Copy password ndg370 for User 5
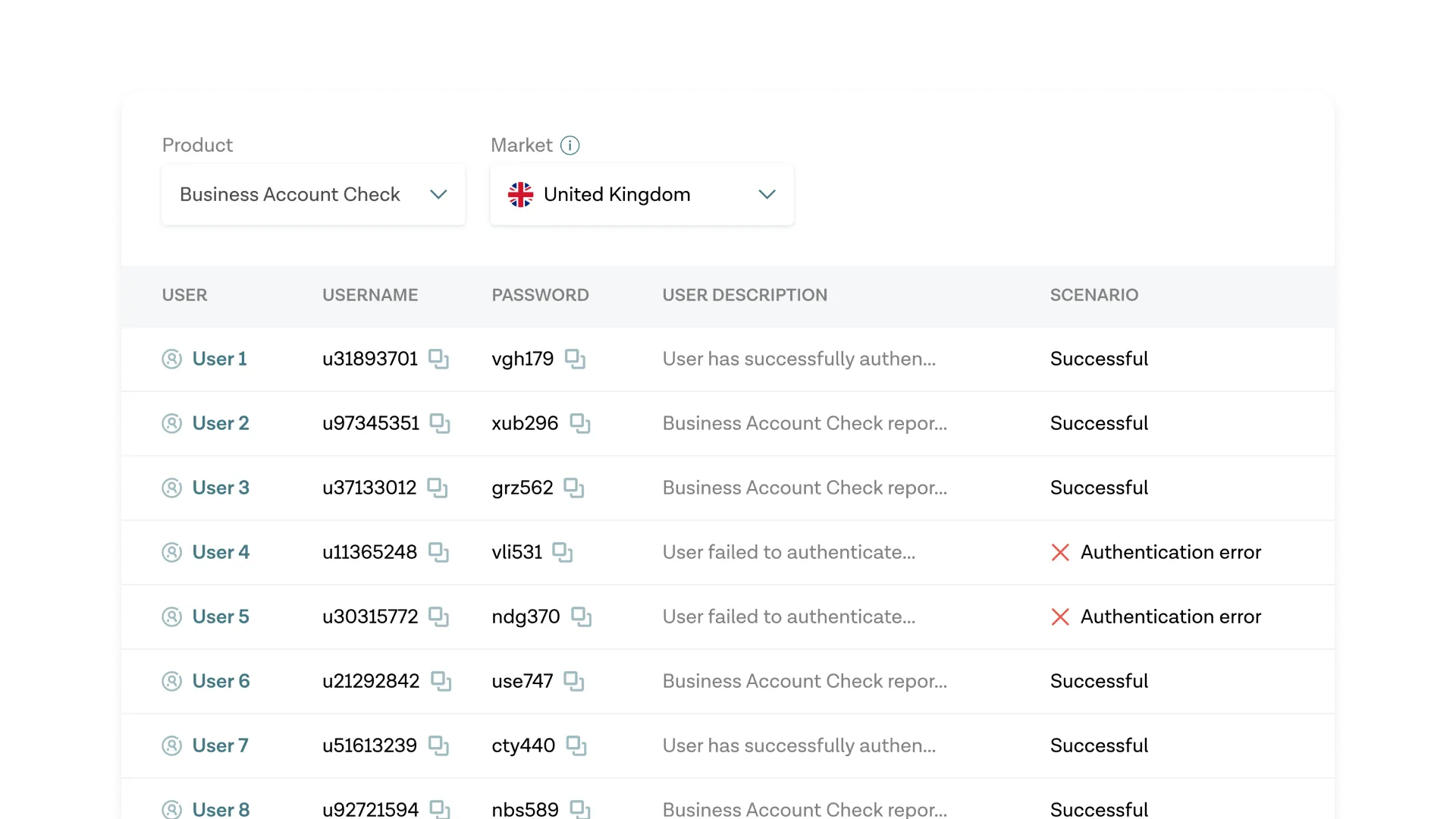 click(581, 617)
